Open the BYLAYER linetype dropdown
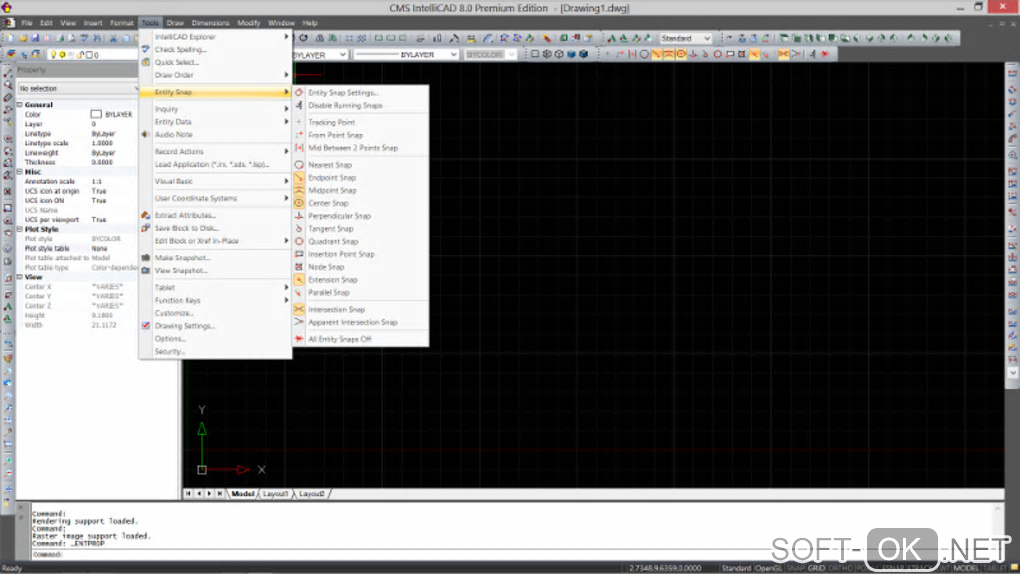Viewport: 1020px width, 574px height. tap(407, 55)
